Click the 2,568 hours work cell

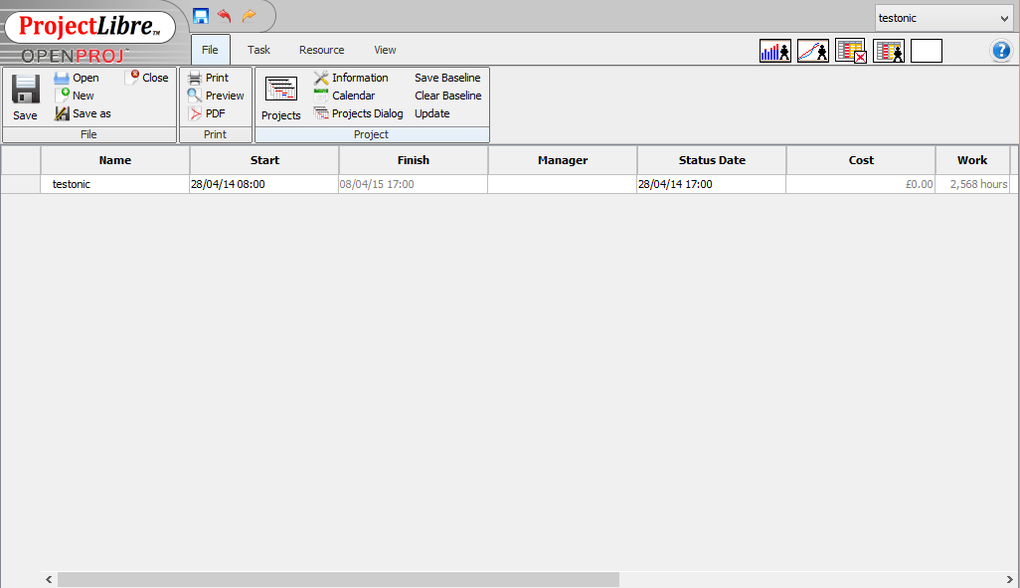(x=973, y=184)
